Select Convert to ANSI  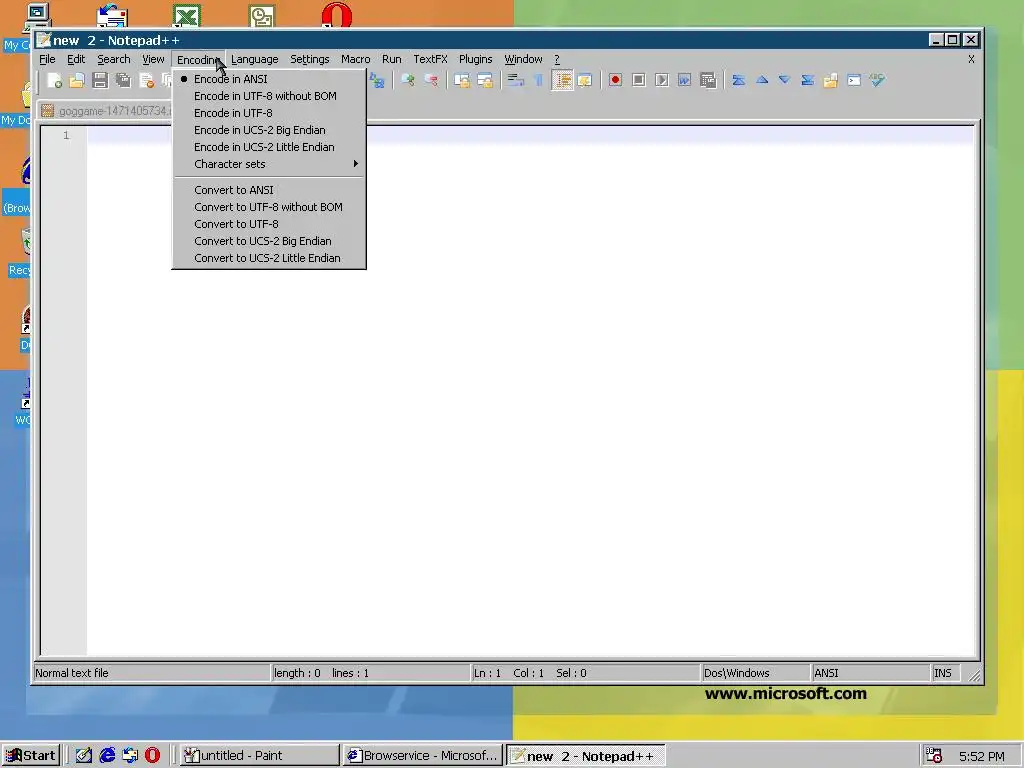(268, 190)
